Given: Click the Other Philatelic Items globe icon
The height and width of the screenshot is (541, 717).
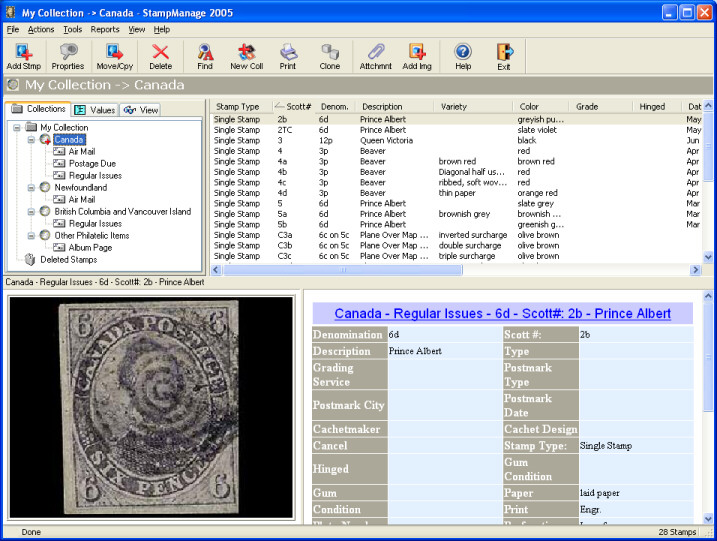Looking at the screenshot, I should point(45,235).
